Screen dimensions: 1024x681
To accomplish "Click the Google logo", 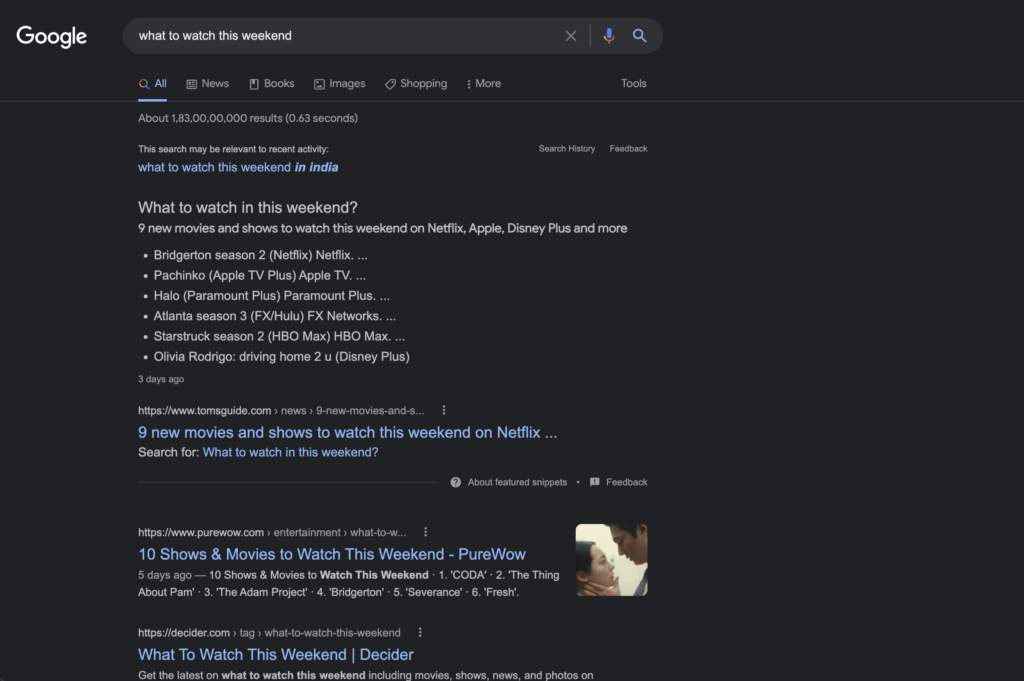I will pyautogui.click(x=52, y=37).
